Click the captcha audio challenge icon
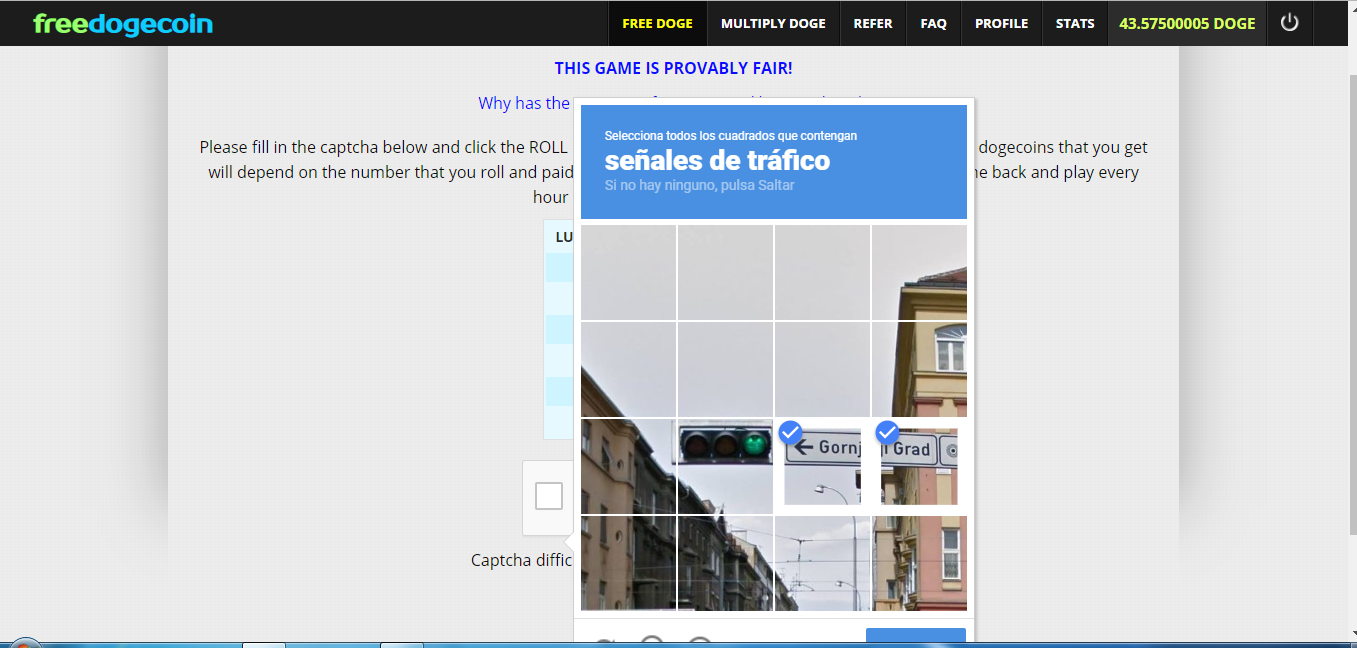Image resolution: width=1357 pixels, height=648 pixels. point(652,642)
